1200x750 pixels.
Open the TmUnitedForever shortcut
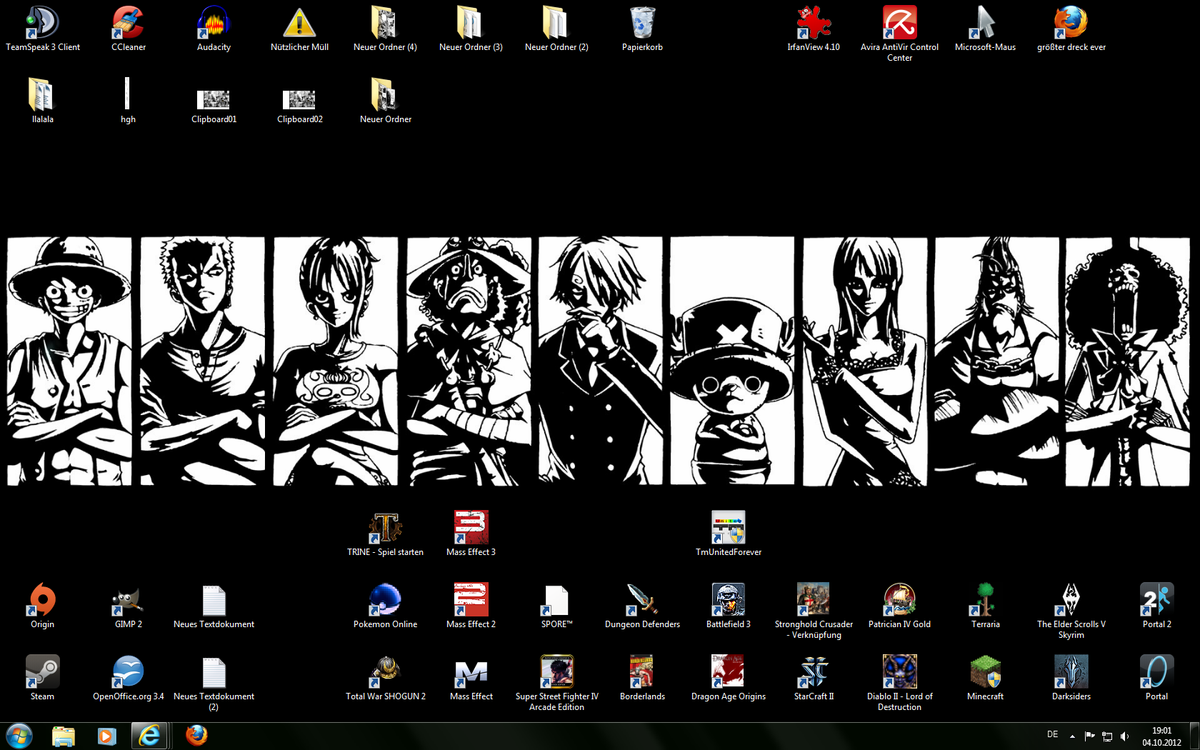pyautogui.click(x=728, y=533)
